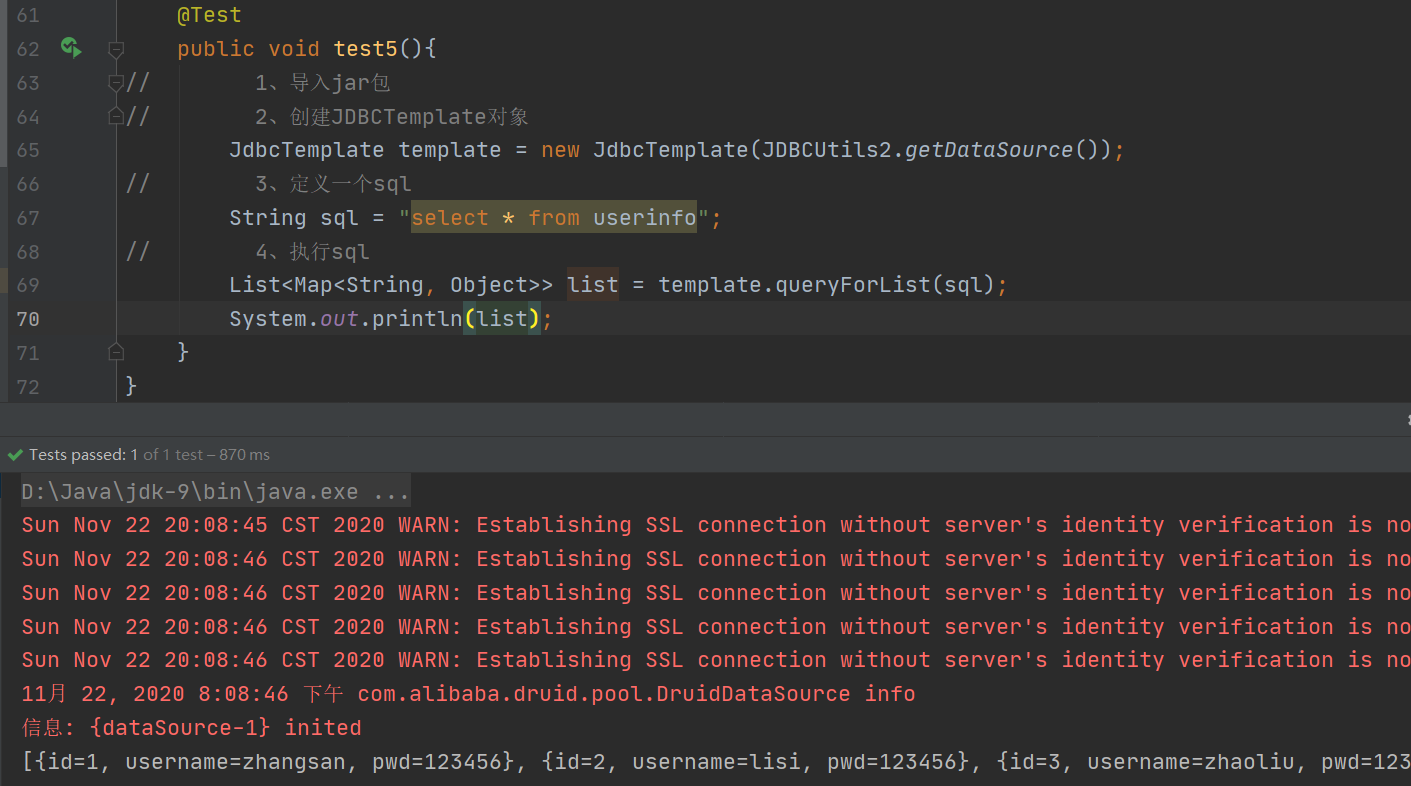Viewport: 1411px width, 786px height.
Task: Click line number 67 in the gutter
Action: pyautogui.click(x=28, y=218)
